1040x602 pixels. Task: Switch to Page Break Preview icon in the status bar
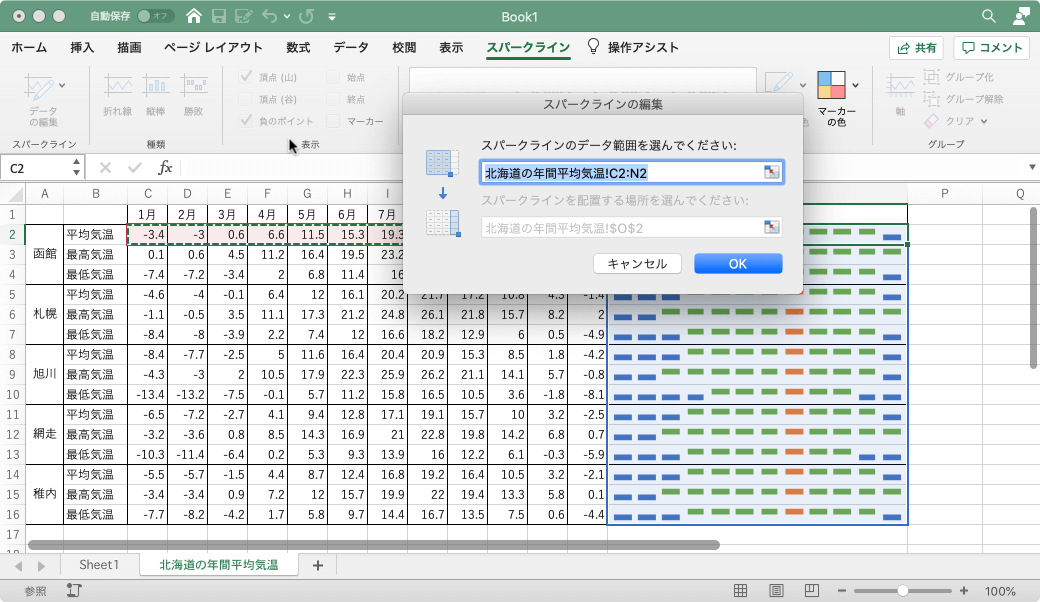point(811,590)
